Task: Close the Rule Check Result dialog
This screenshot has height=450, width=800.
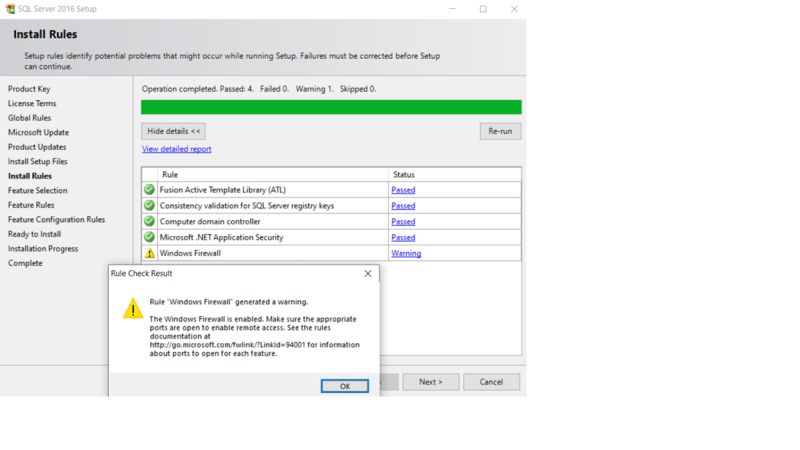Action: tap(367, 273)
